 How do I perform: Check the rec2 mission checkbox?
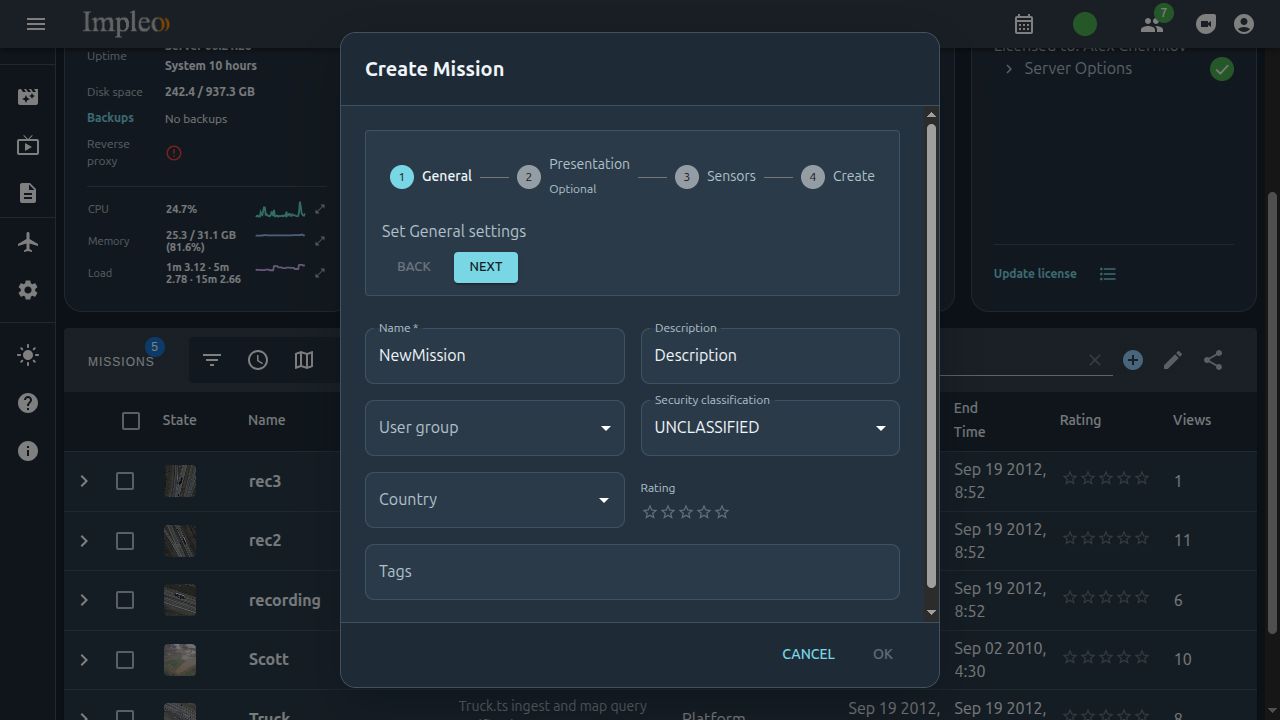click(125, 541)
